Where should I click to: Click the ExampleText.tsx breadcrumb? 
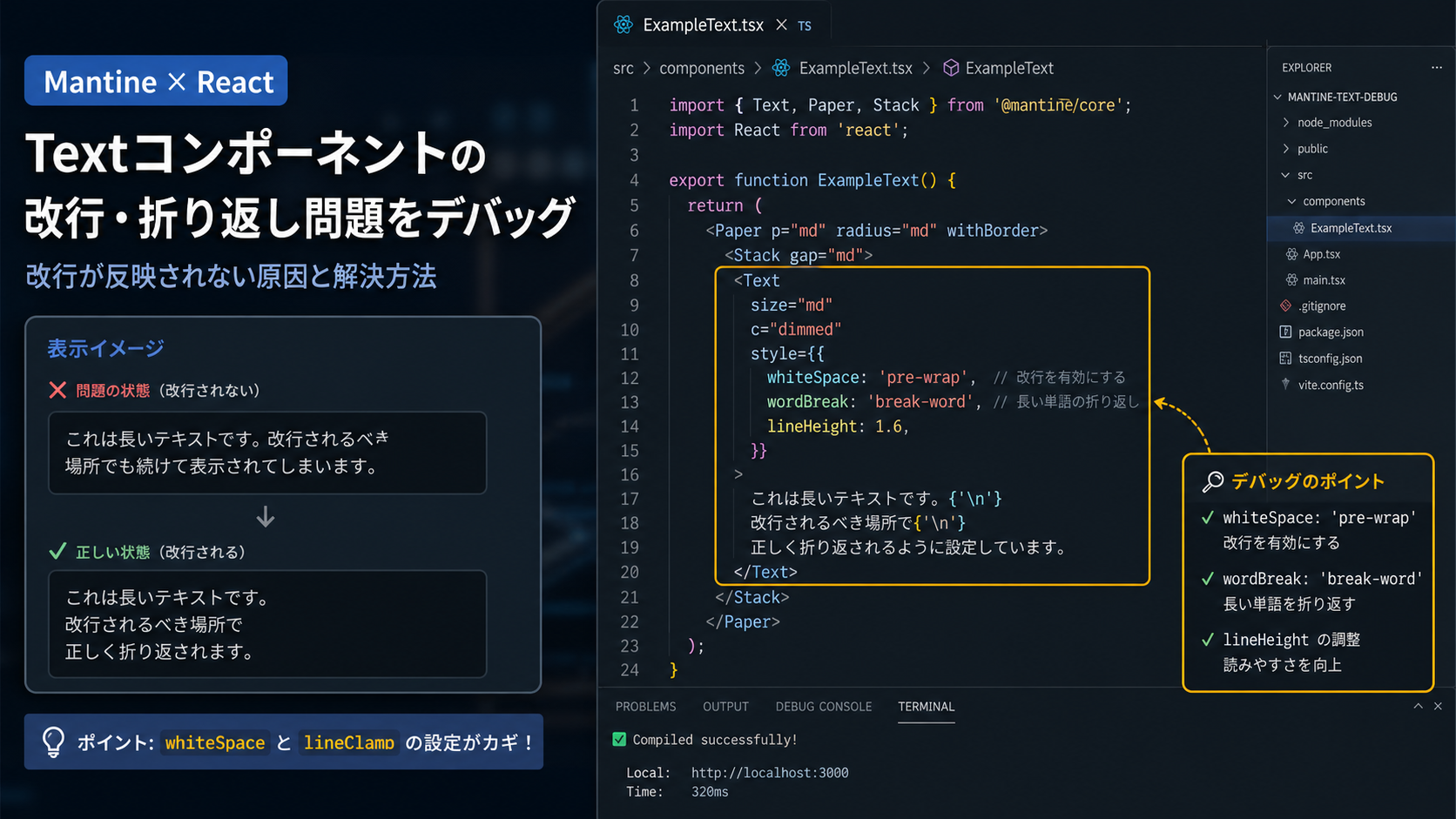[x=856, y=68]
